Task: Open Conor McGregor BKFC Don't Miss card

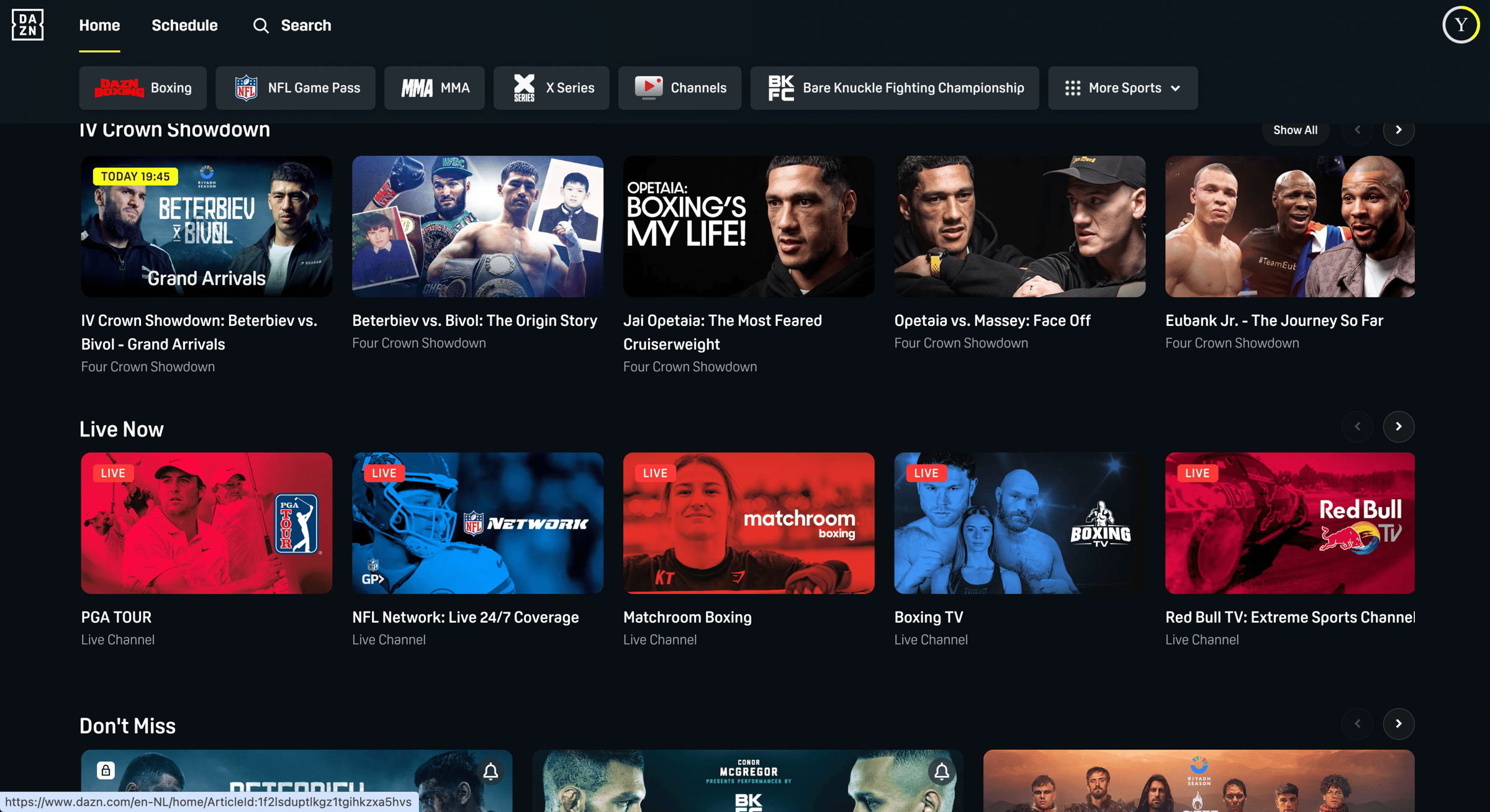Action: click(747, 780)
